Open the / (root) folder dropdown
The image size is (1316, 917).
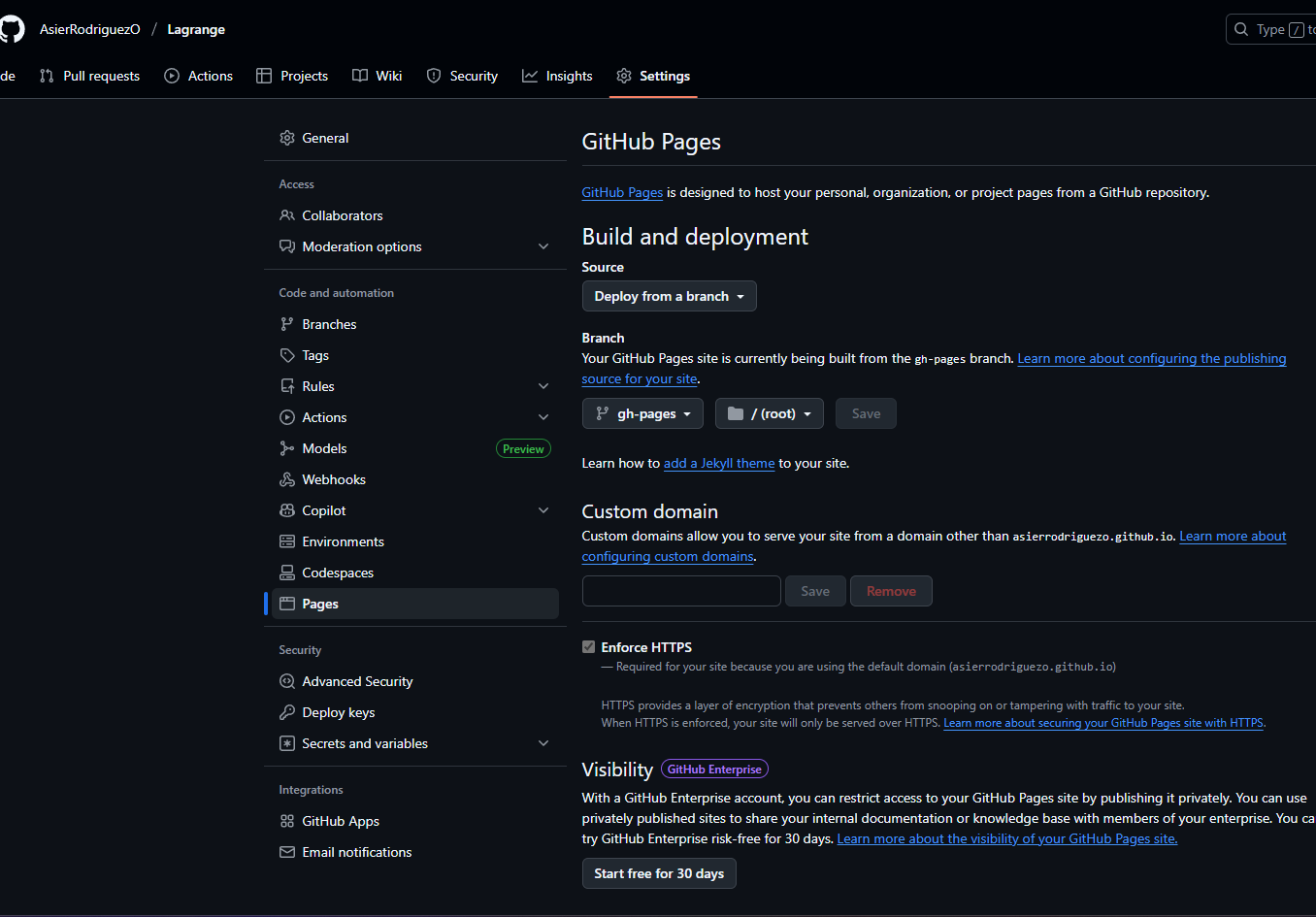(x=769, y=413)
